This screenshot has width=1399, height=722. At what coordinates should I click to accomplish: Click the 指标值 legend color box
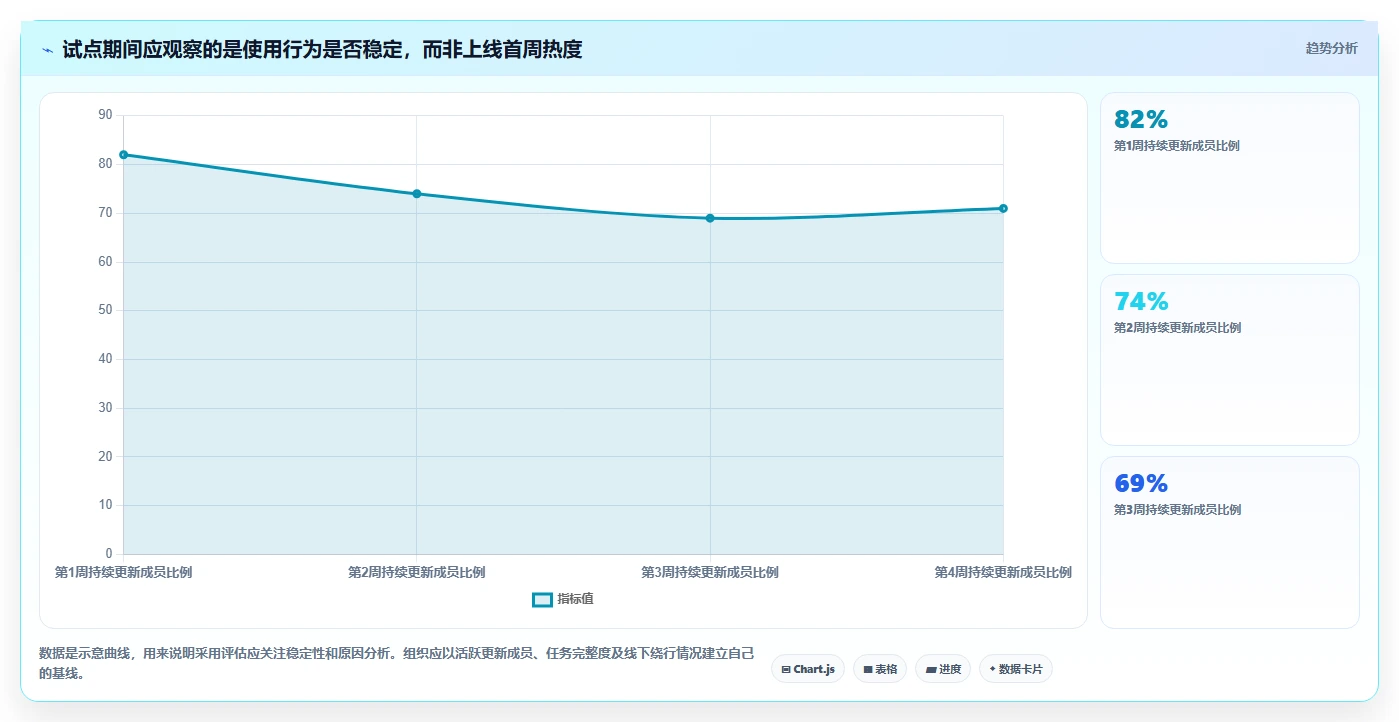(542, 599)
